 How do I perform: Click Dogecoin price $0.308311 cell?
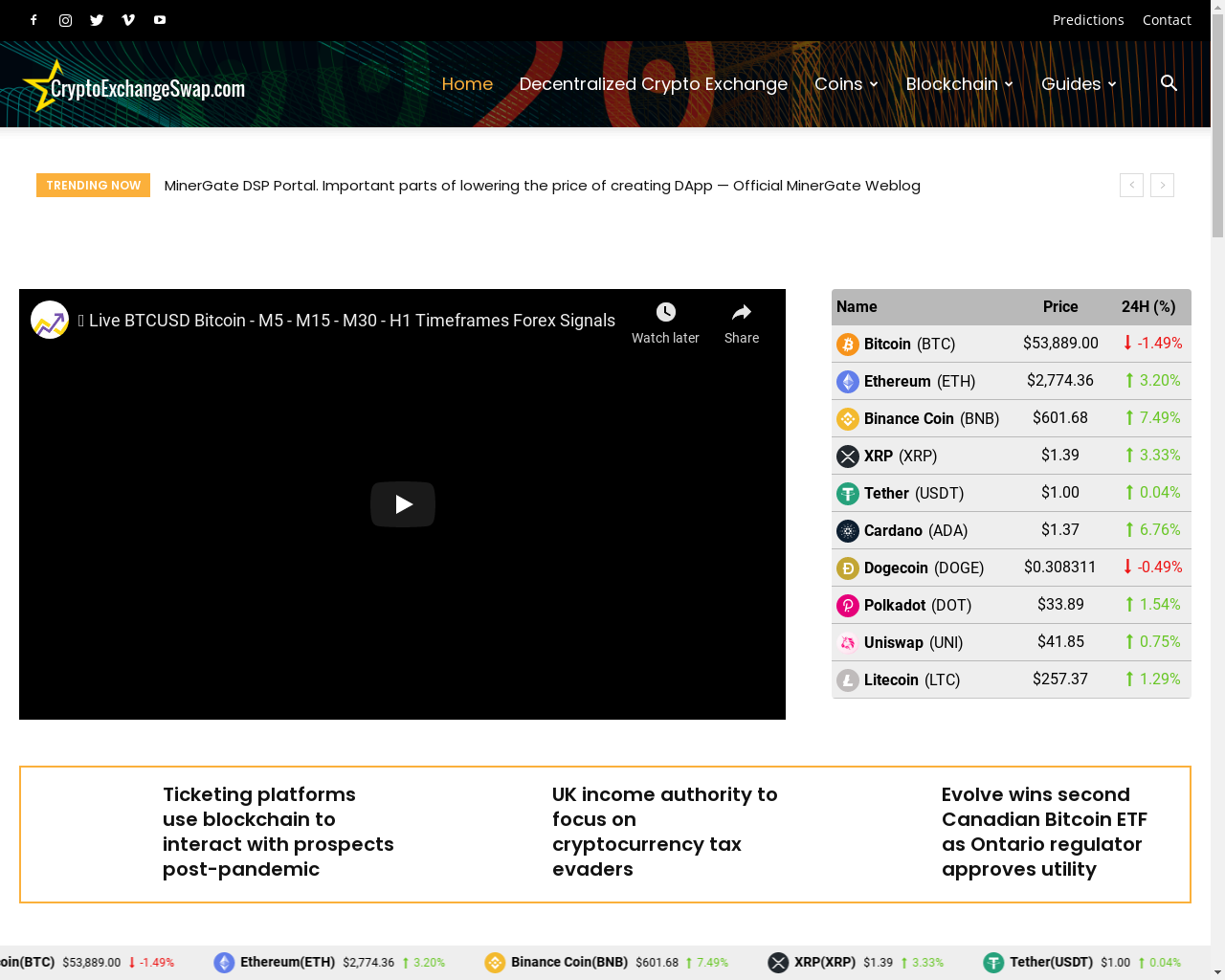coord(1060,567)
